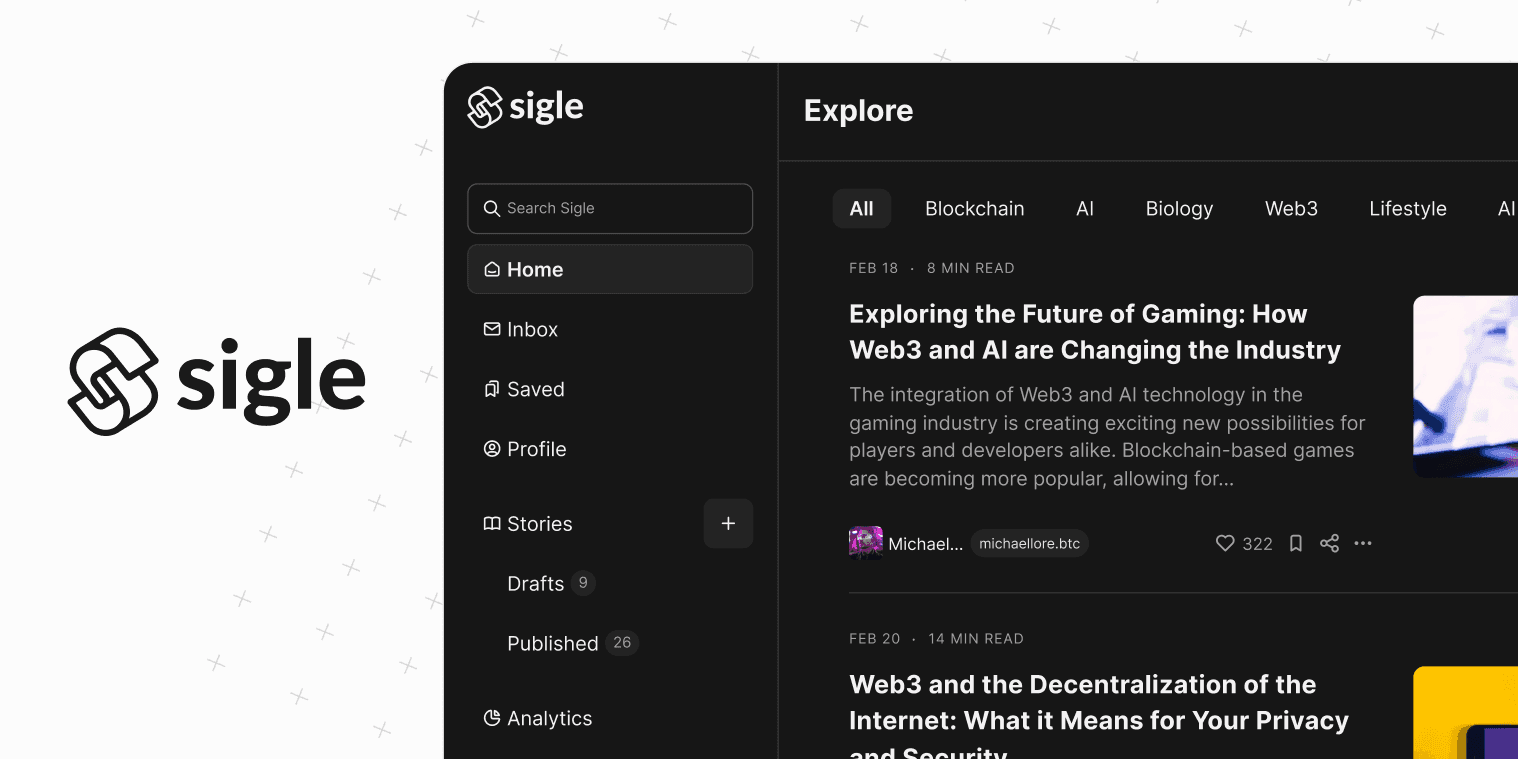Bookmark the Future of Gaming article

pos(1296,543)
